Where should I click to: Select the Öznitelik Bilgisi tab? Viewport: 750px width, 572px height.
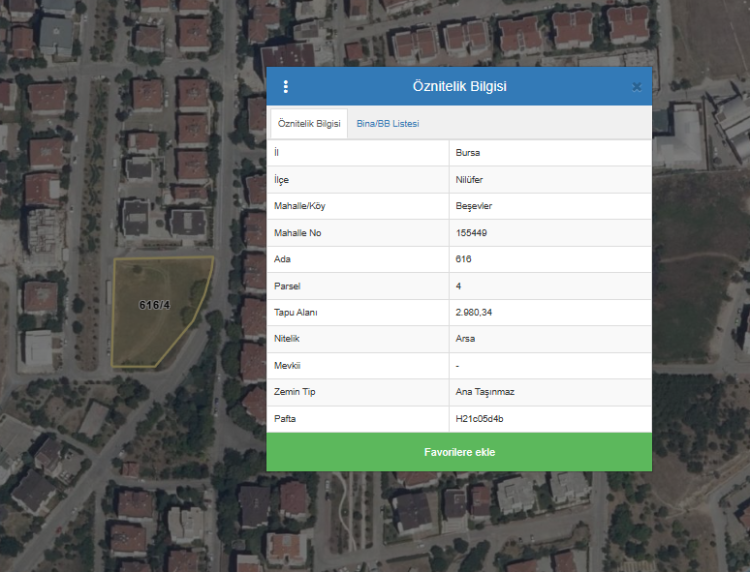[309, 124]
